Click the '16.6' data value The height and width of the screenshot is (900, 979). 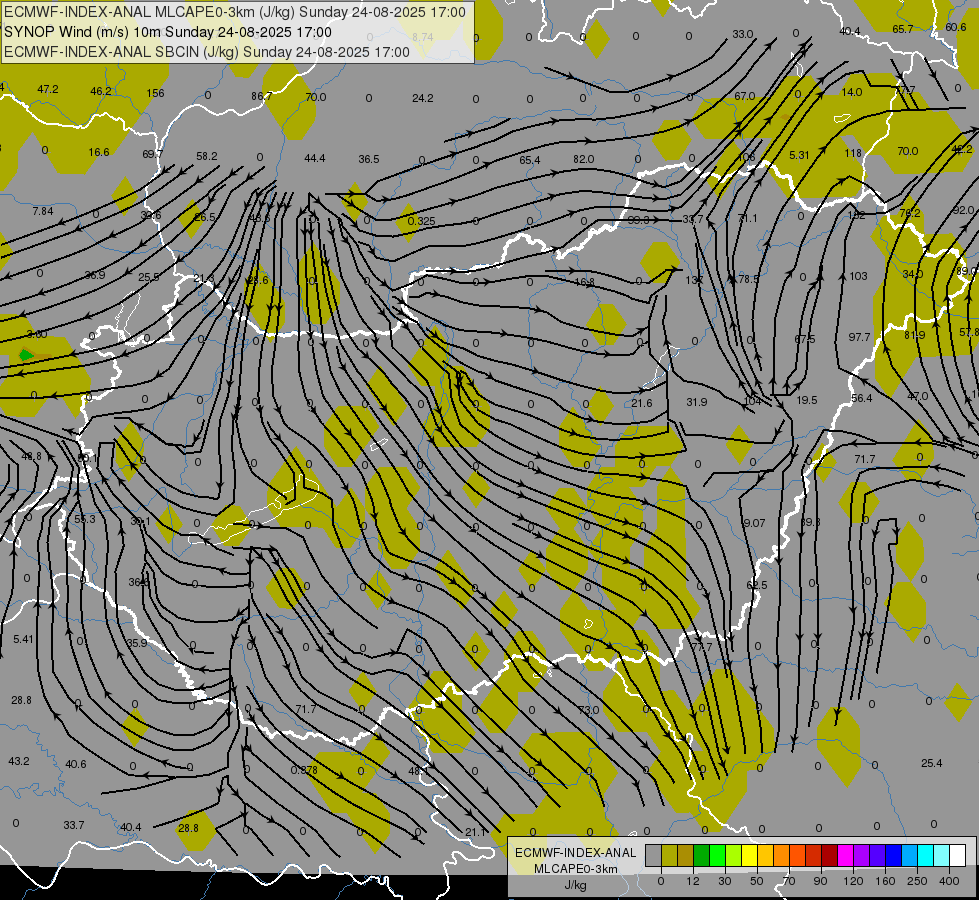(99, 152)
